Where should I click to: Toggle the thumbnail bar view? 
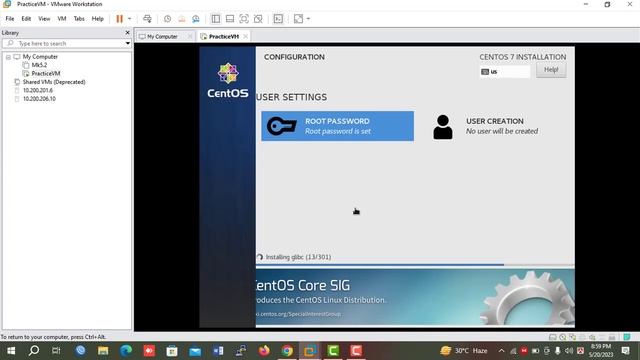tap(230, 19)
